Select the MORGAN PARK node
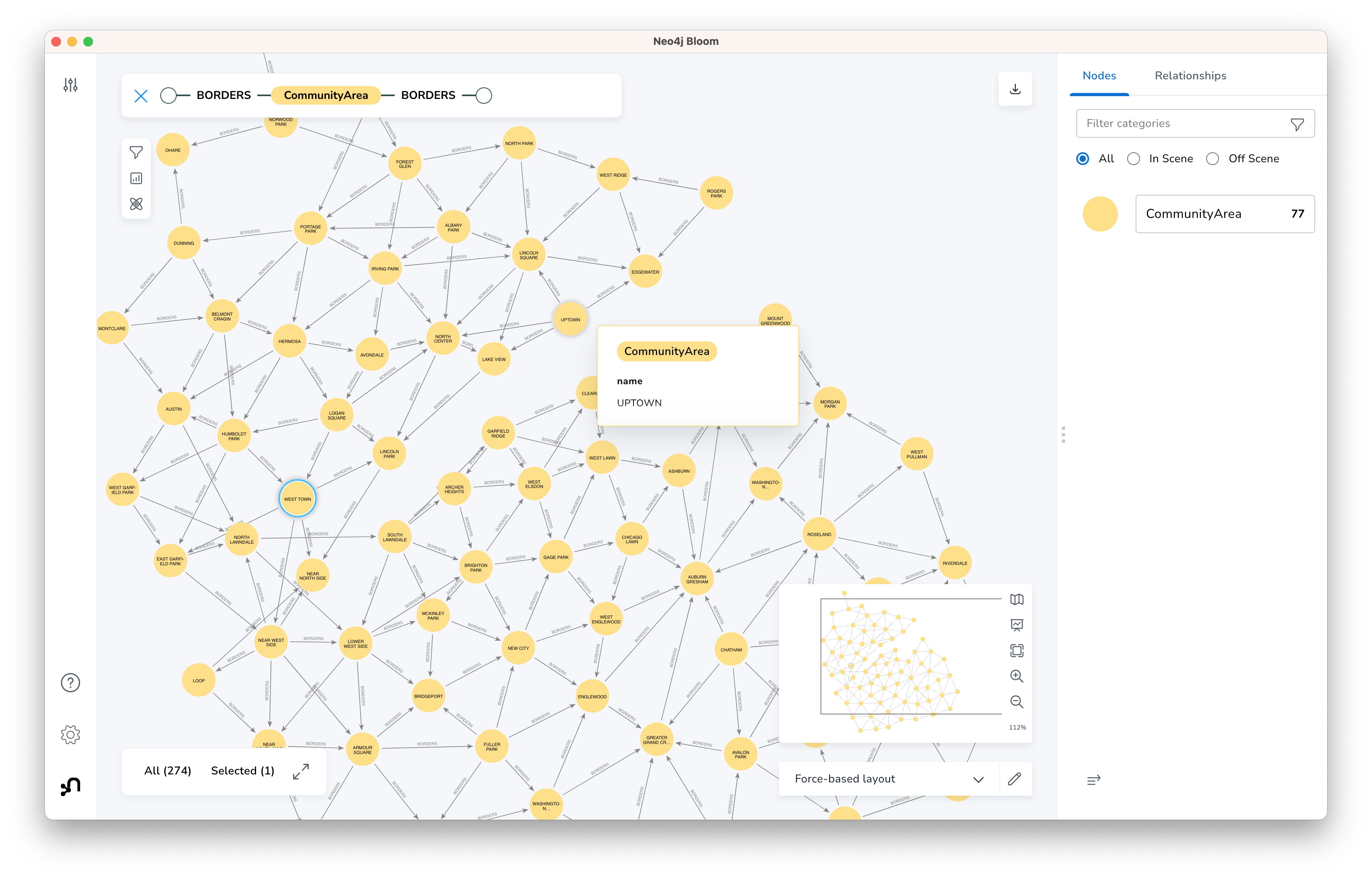Screen dimensions: 1372x879 830,404
